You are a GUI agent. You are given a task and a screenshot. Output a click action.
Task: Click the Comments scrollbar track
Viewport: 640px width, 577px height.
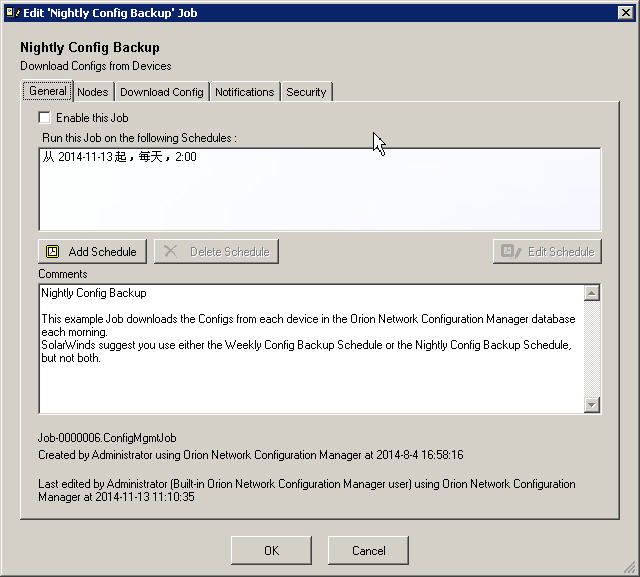coord(591,349)
